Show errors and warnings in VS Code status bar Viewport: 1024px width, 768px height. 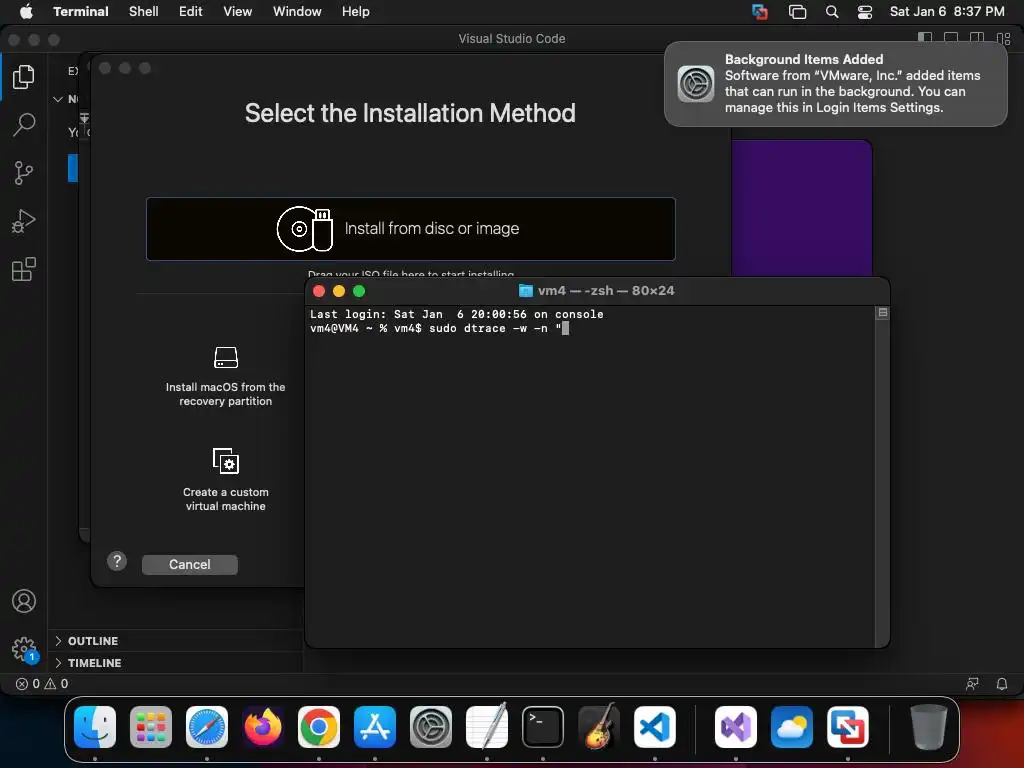point(42,684)
